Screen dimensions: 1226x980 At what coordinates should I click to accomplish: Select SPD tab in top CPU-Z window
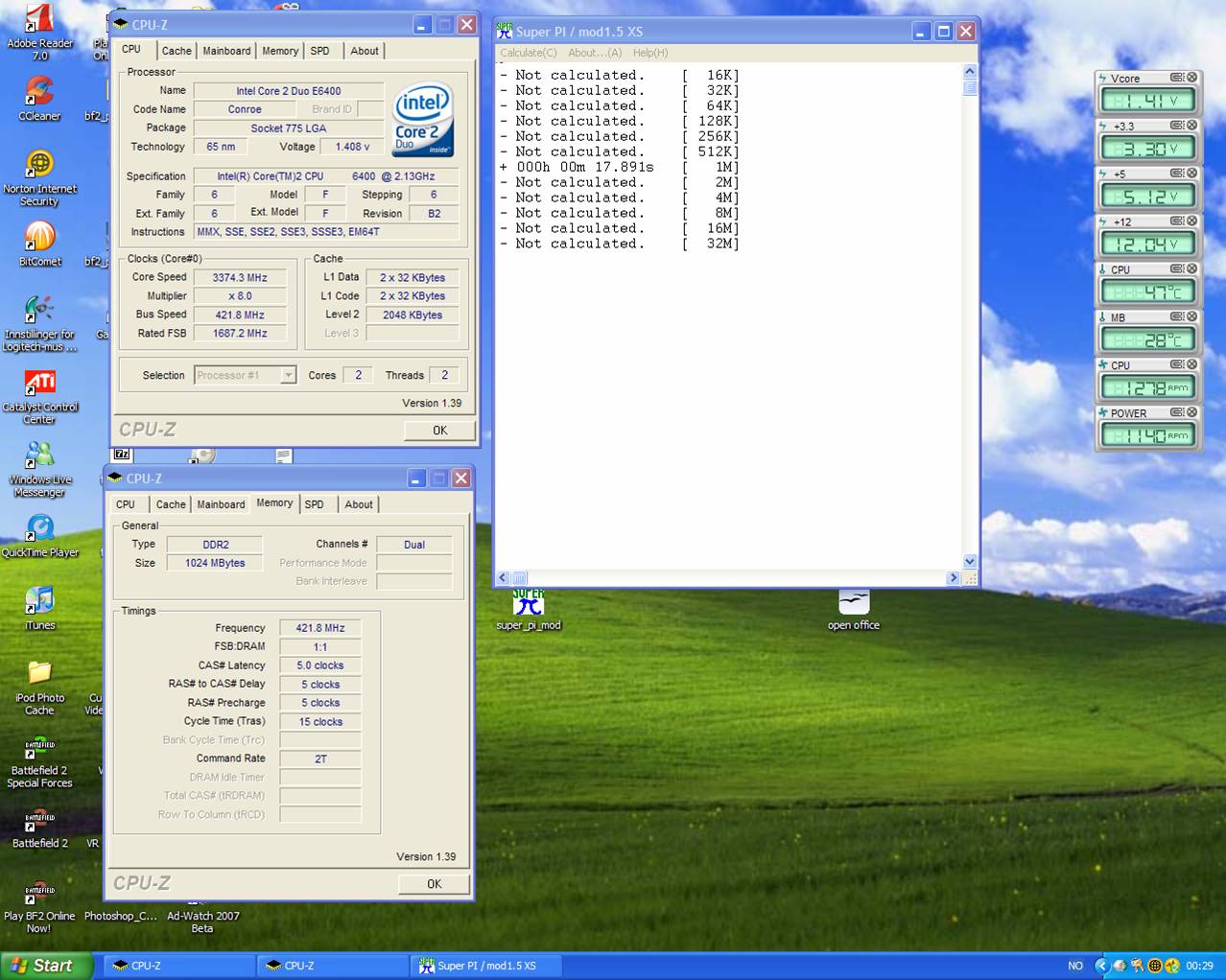(319, 51)
